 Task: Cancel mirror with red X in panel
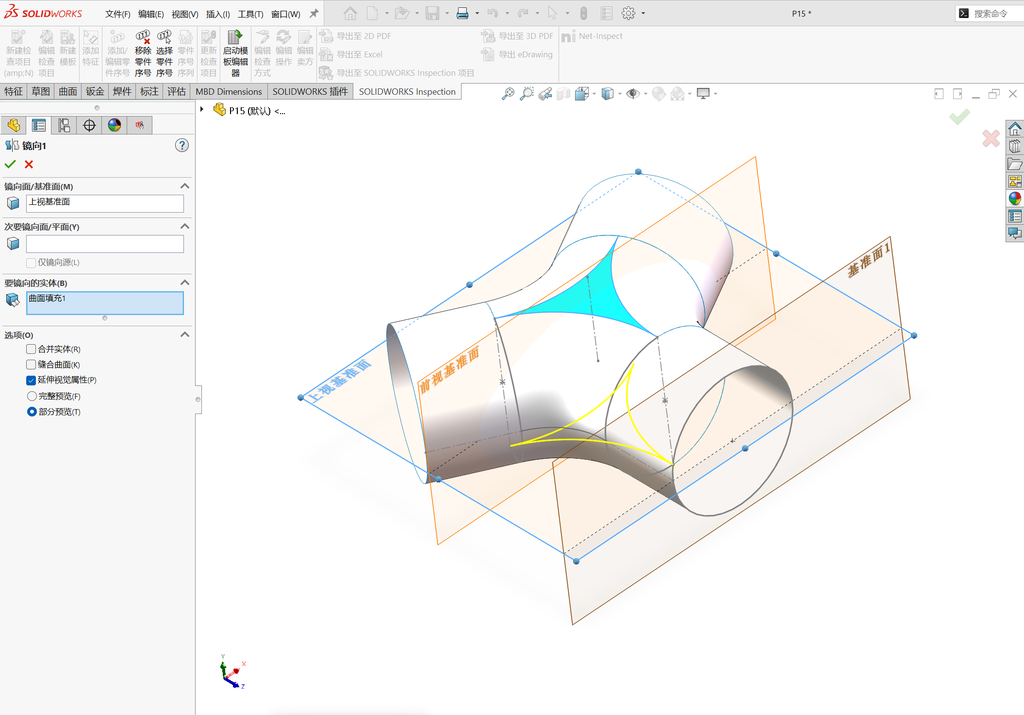tap(29, 165)
